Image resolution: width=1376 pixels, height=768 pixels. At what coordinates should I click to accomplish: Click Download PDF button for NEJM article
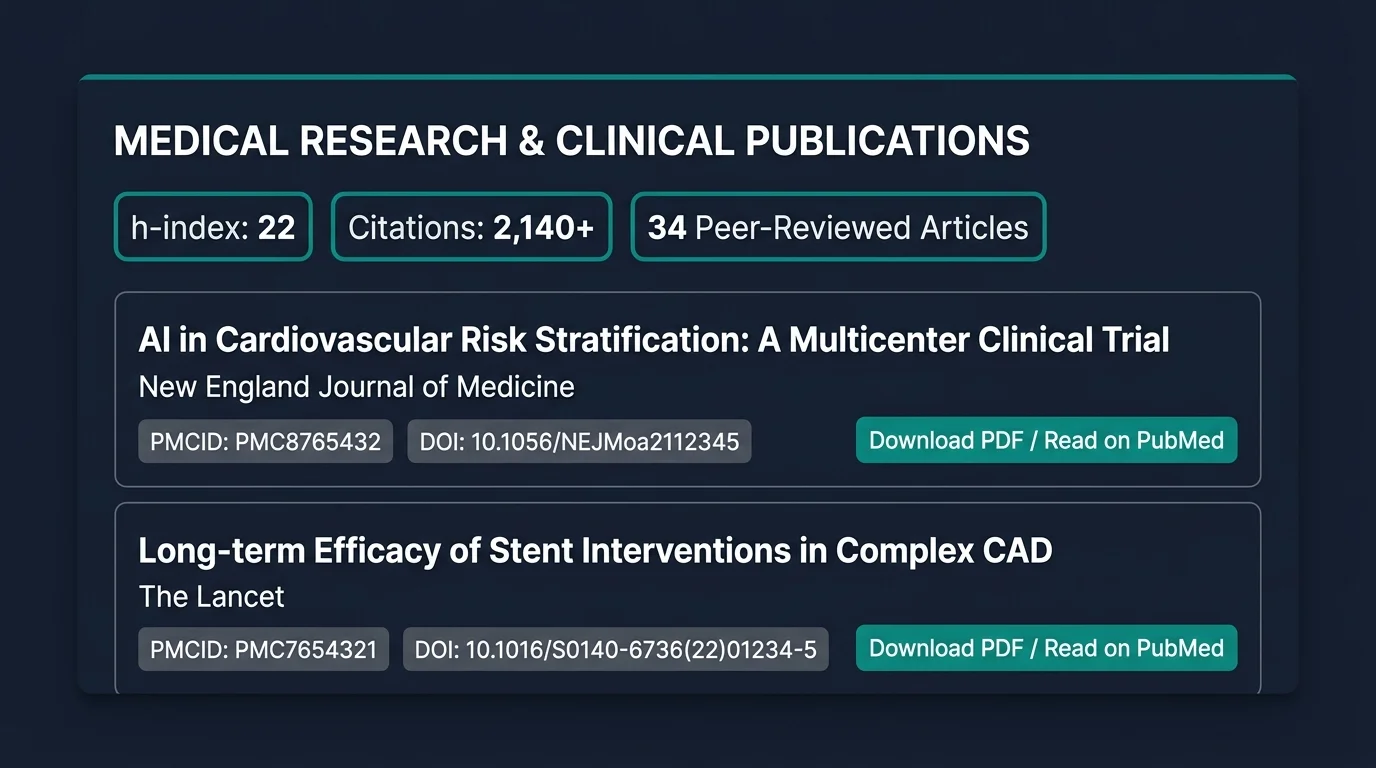[1046, 440]
